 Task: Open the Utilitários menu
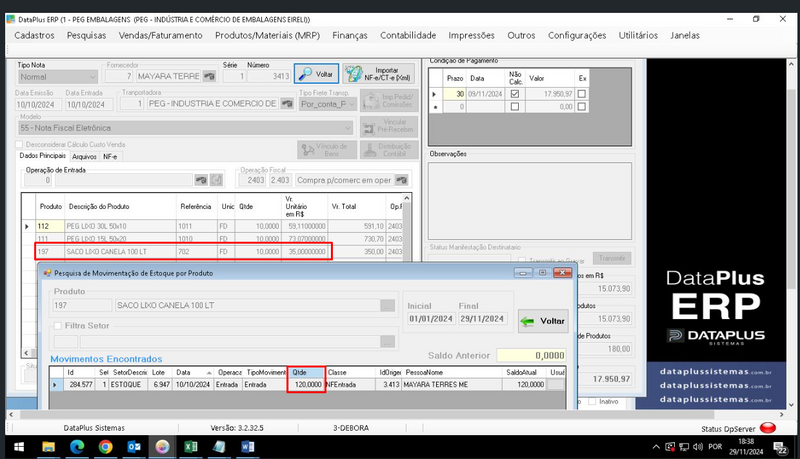[x=638, y=35]
